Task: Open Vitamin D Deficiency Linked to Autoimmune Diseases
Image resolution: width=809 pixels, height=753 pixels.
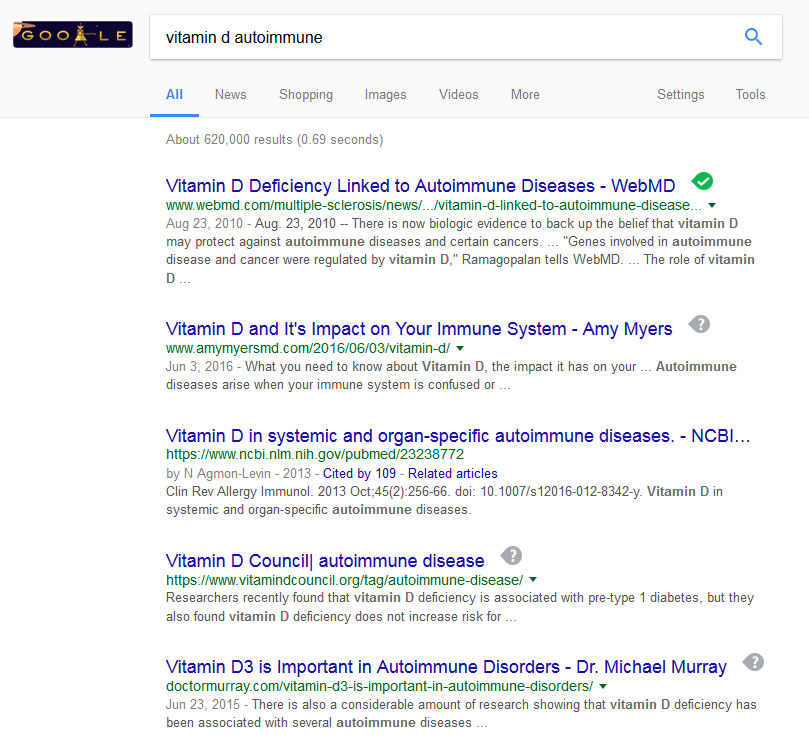Action: tap(420, 185)
